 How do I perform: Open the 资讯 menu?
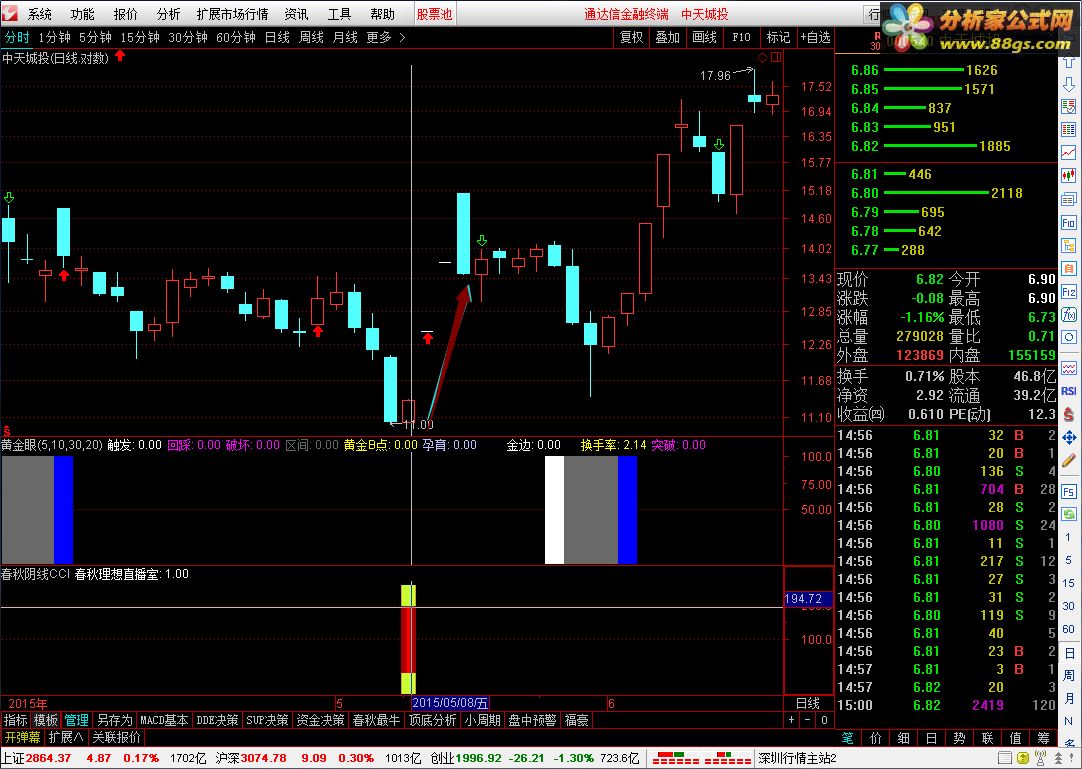pos(296,14)
